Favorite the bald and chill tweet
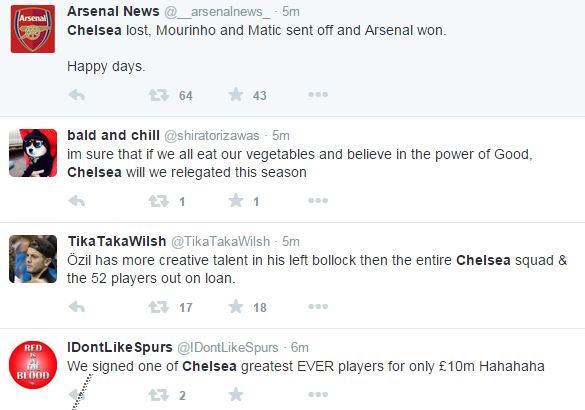585x410 pixels. coord(236,201)
